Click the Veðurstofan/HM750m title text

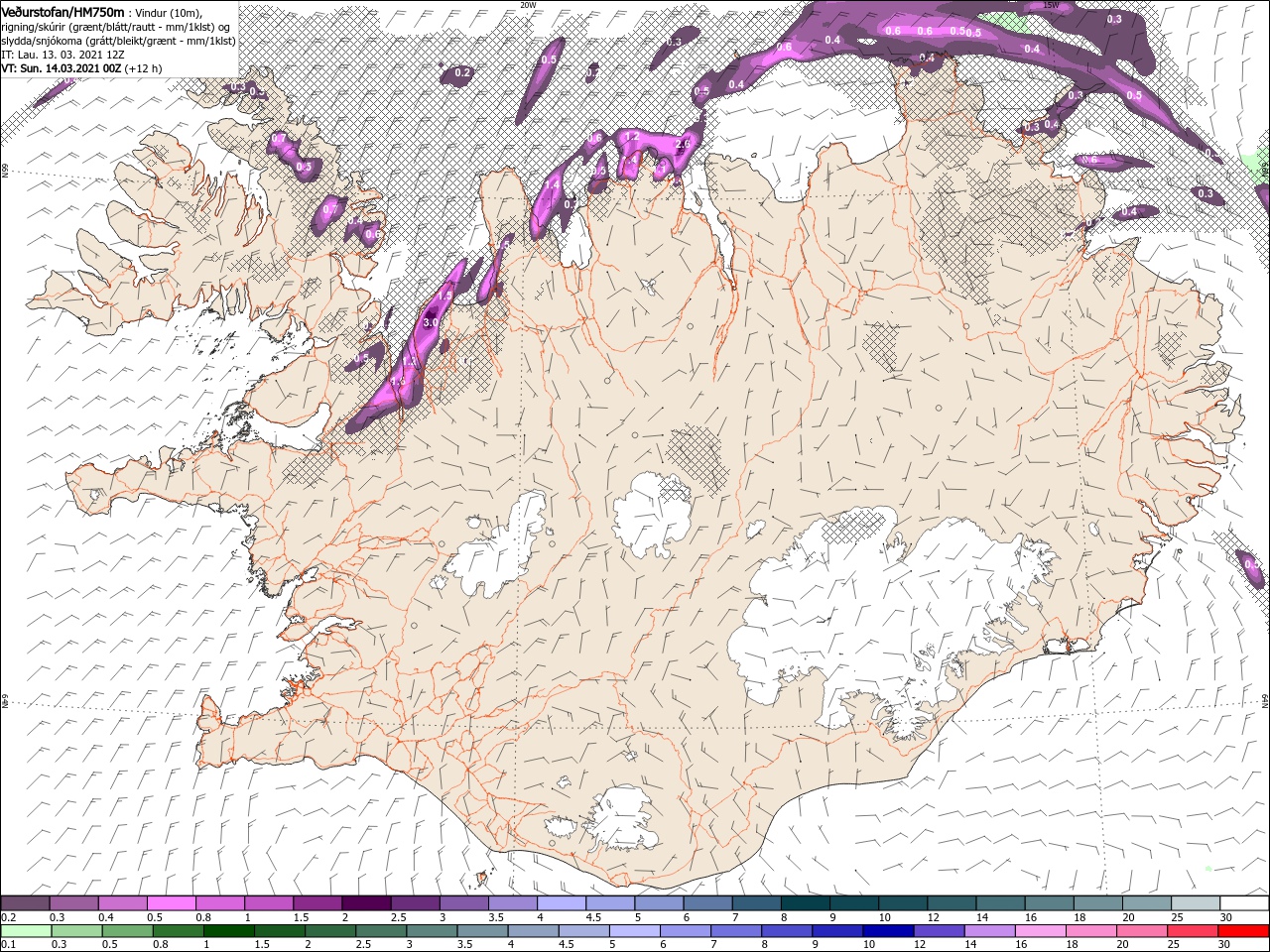(62, 12)
